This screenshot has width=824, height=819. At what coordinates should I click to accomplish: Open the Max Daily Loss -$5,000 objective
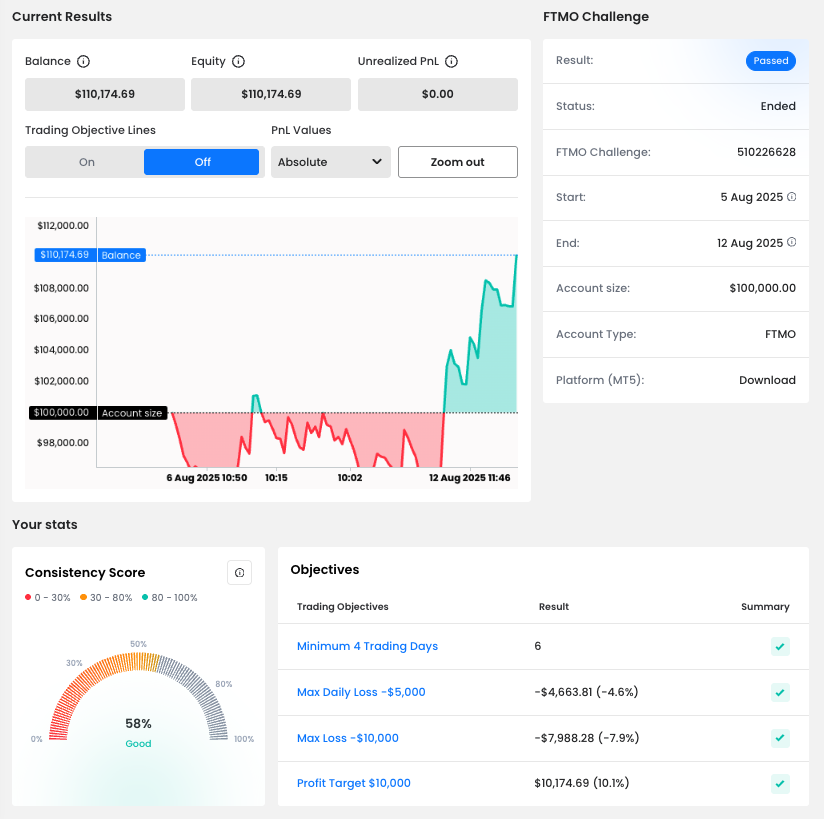[x=361, y=692]
